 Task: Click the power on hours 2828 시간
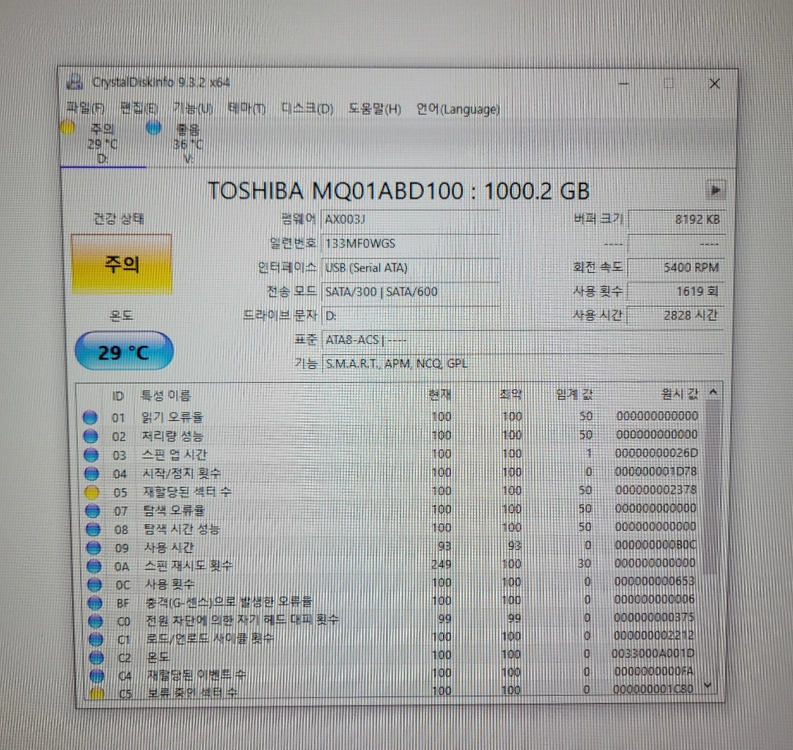[x=676, y=315]
